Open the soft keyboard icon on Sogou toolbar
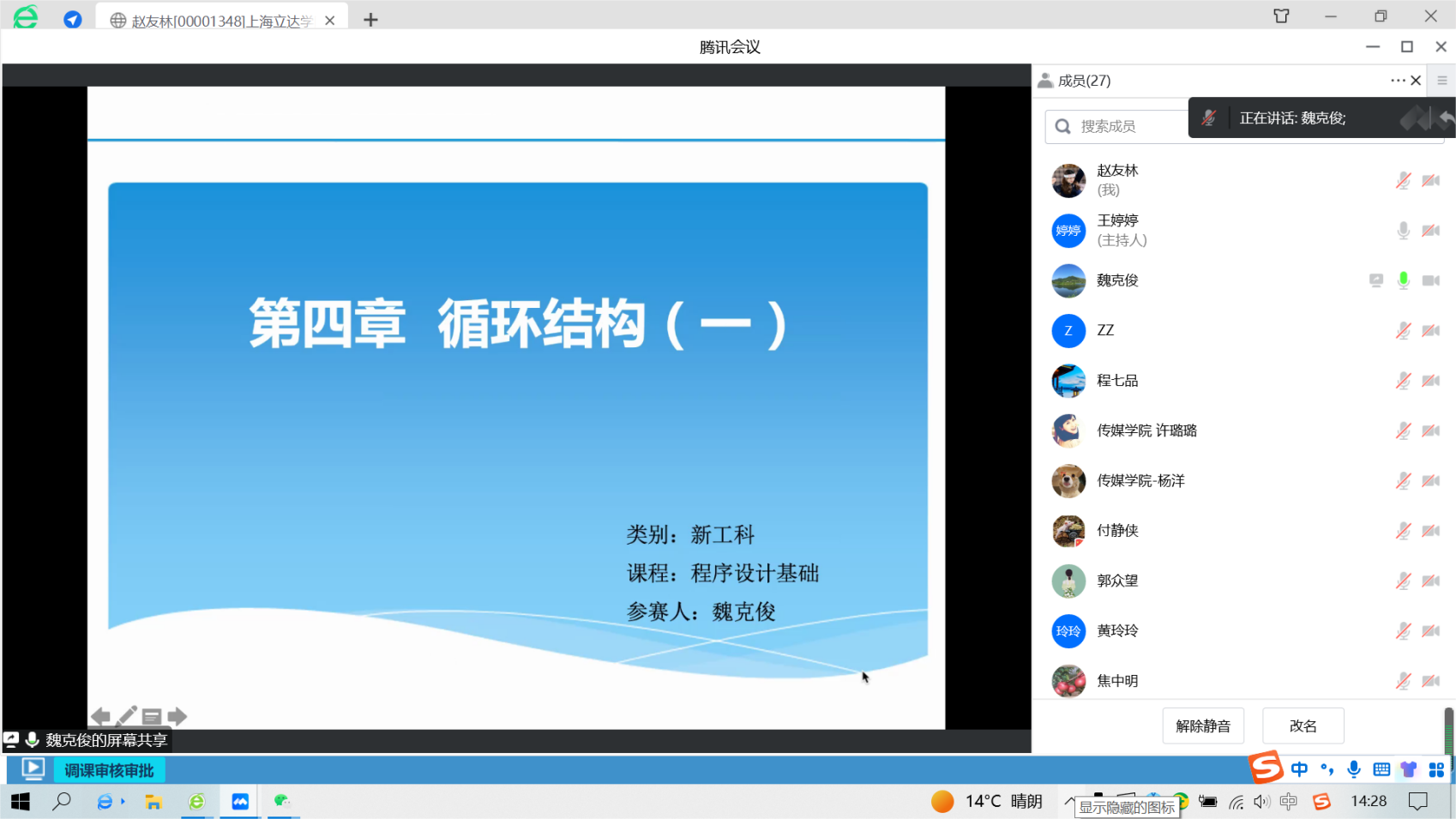The height and width of the screenshot is (819, 1456). 1381,769
